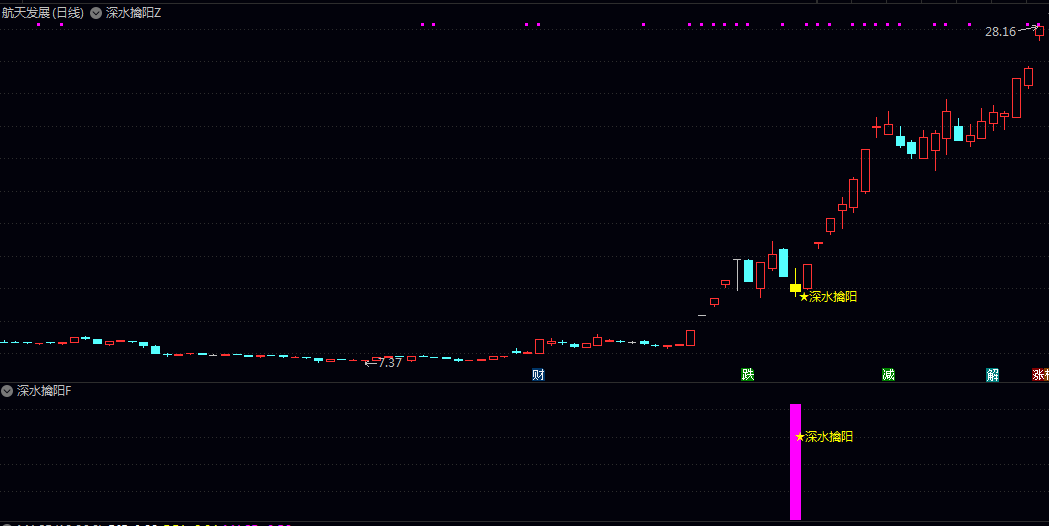
Task: Click the 28.16 high price label
Action: coord(1000,31)
